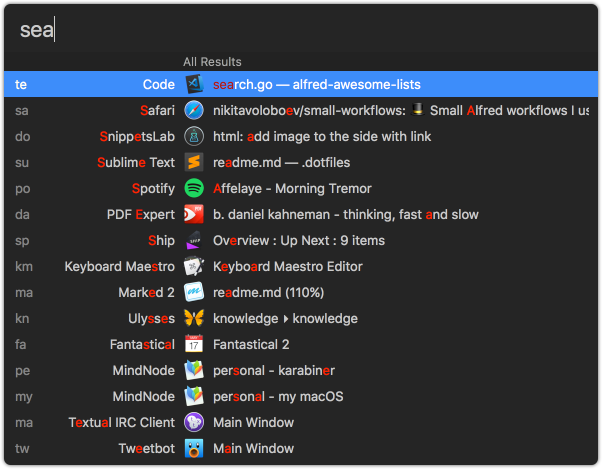Image resolution: width=602 pixels, height=469 pixels.
Task: Select Textual IRC Client 'Main Window' title
Action: pyautogui.click(x=253, y=423)
